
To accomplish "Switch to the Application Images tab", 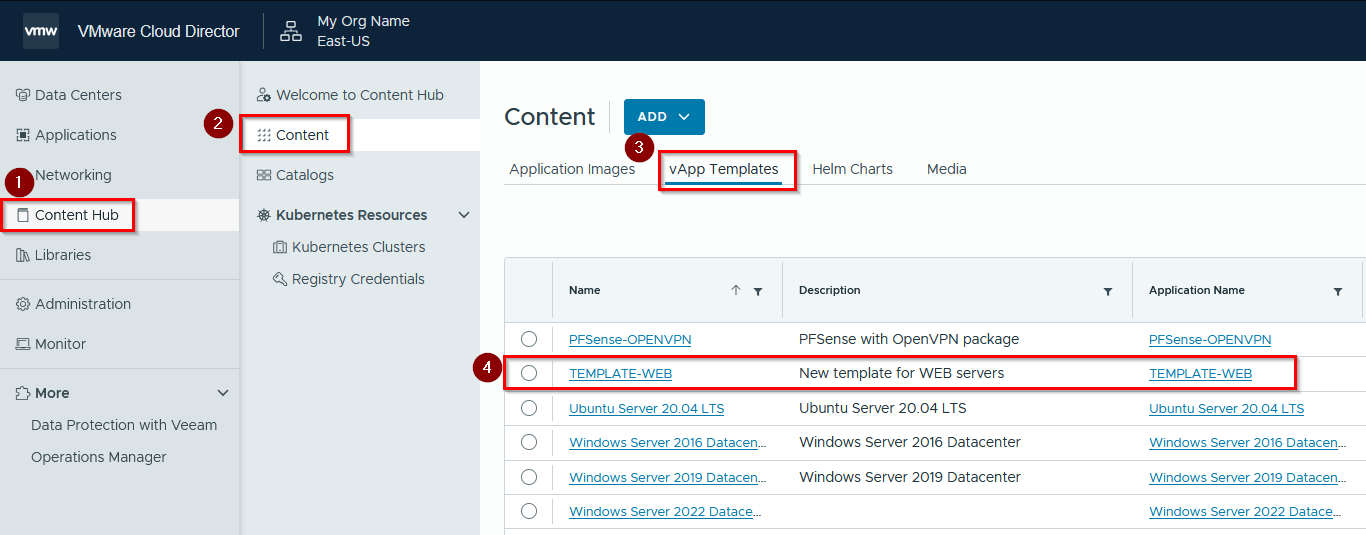I will [572, 169].
